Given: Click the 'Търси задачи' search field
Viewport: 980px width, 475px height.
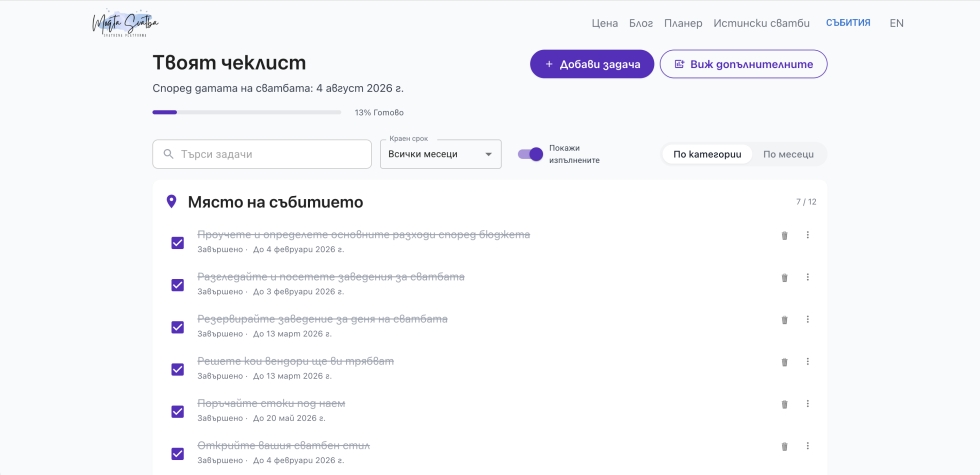Looking at the screenshot, I should pyautogui.click(x=262, y=154).
